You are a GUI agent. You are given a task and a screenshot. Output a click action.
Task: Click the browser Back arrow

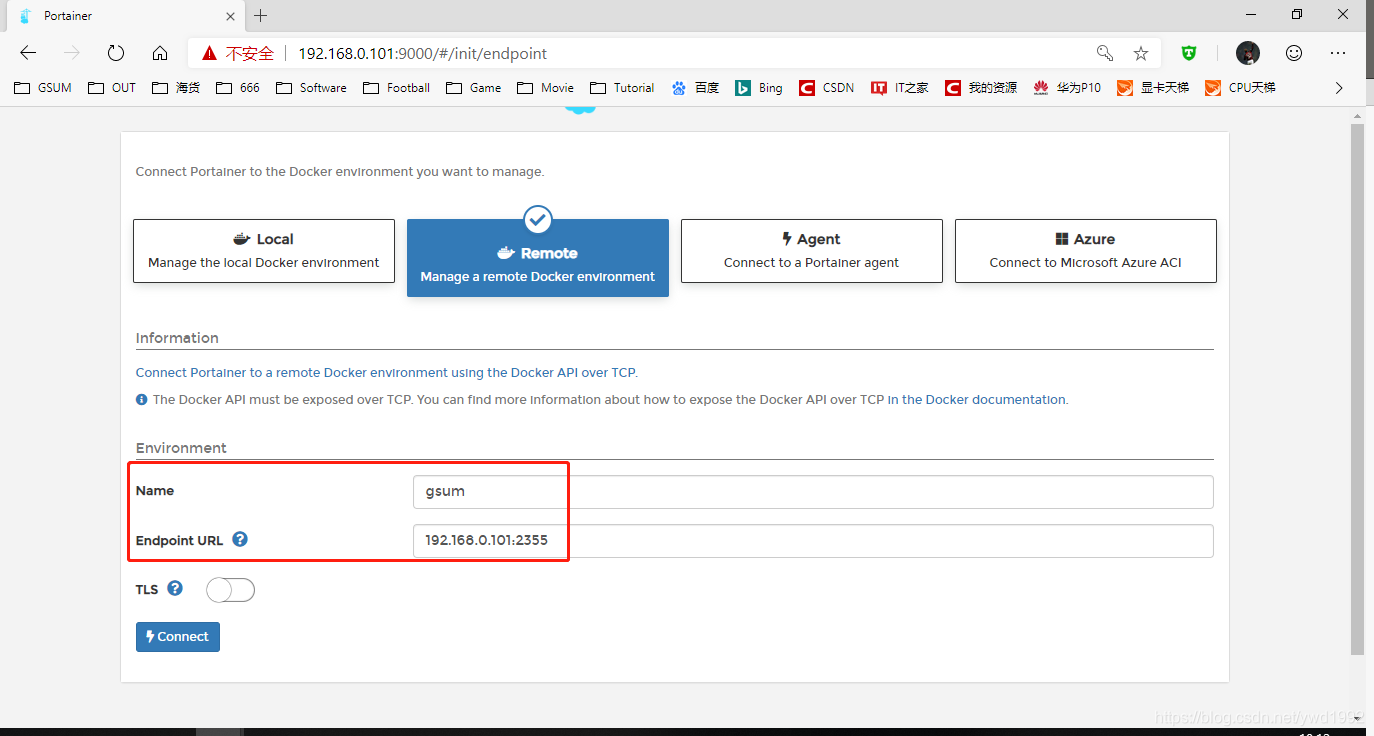tap(28, 53)
